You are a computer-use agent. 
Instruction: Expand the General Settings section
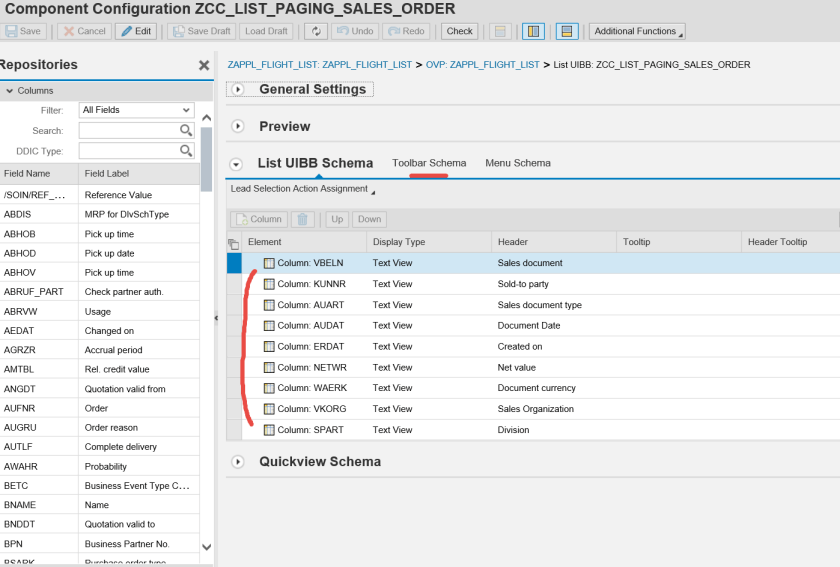point(238,90)
